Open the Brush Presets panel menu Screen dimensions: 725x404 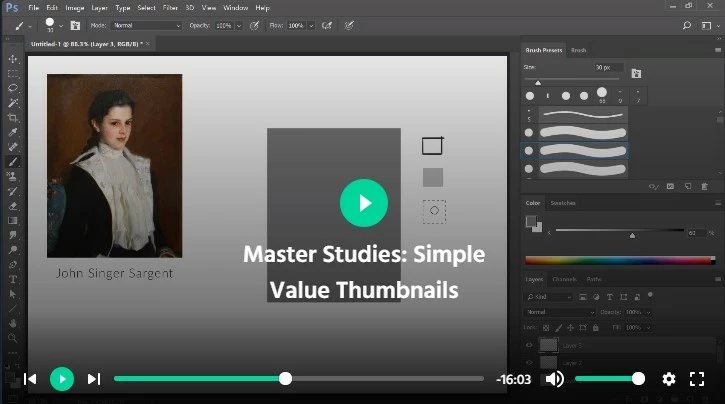tap(718, 50)
